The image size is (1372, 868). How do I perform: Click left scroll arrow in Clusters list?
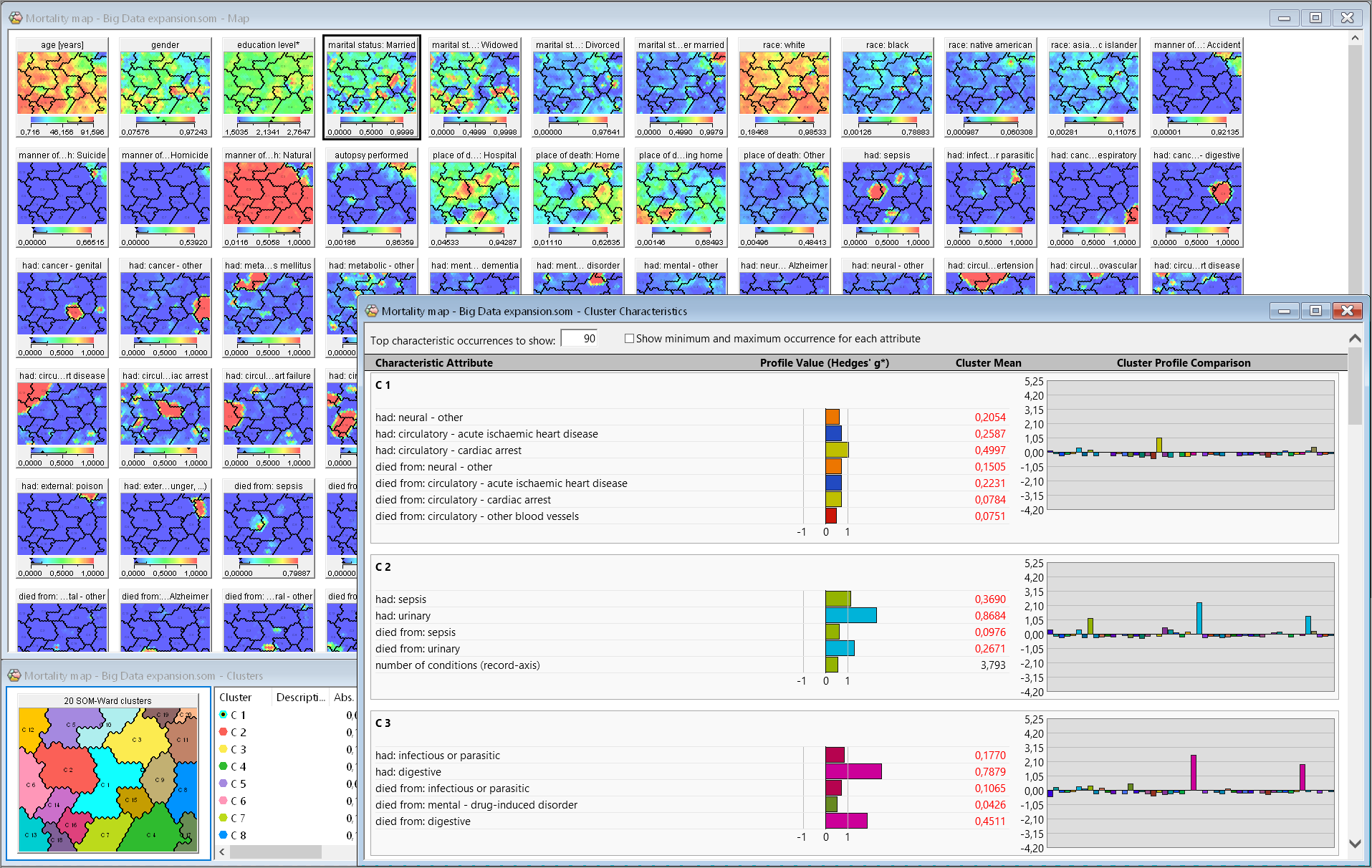pyautogui.click(x=222, y=852)
